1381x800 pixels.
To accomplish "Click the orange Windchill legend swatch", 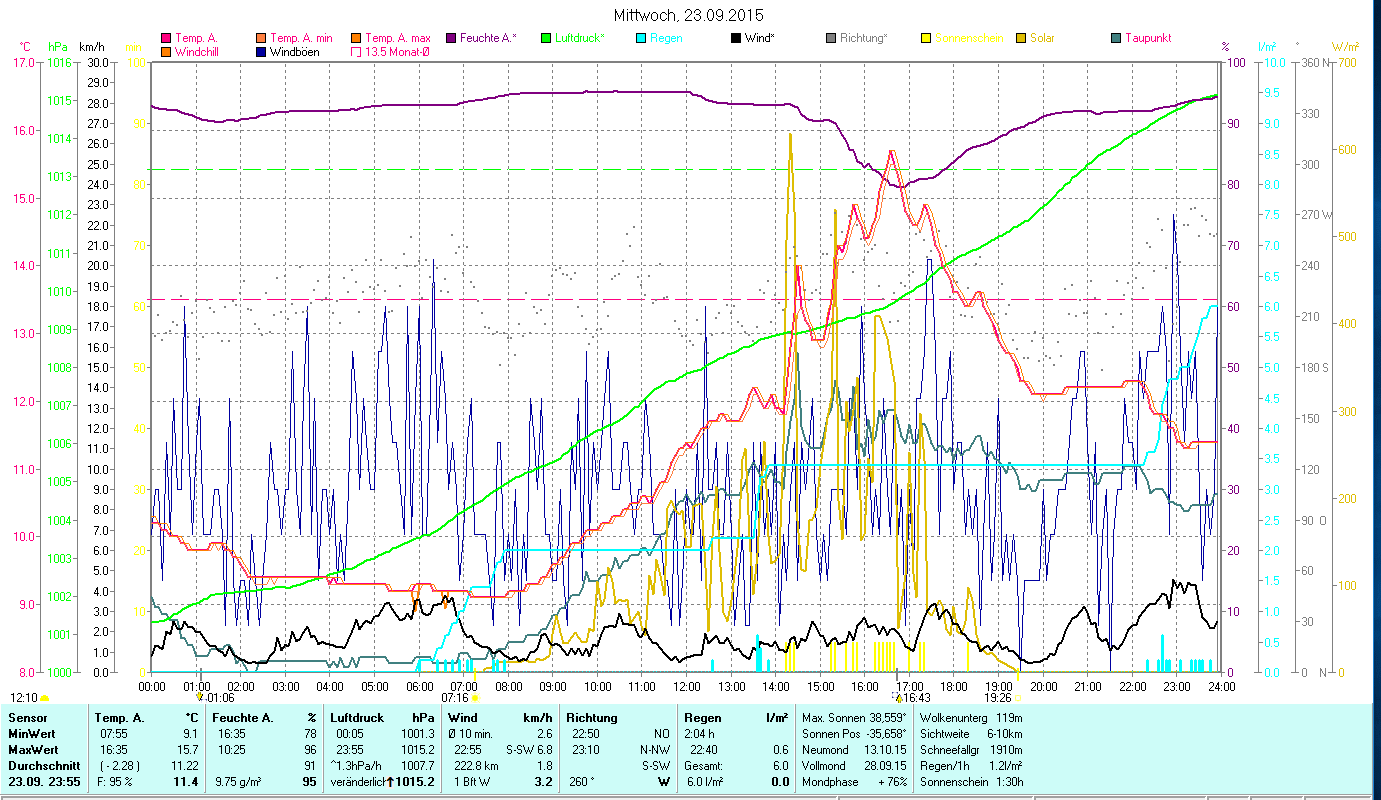I will [166, 51].
